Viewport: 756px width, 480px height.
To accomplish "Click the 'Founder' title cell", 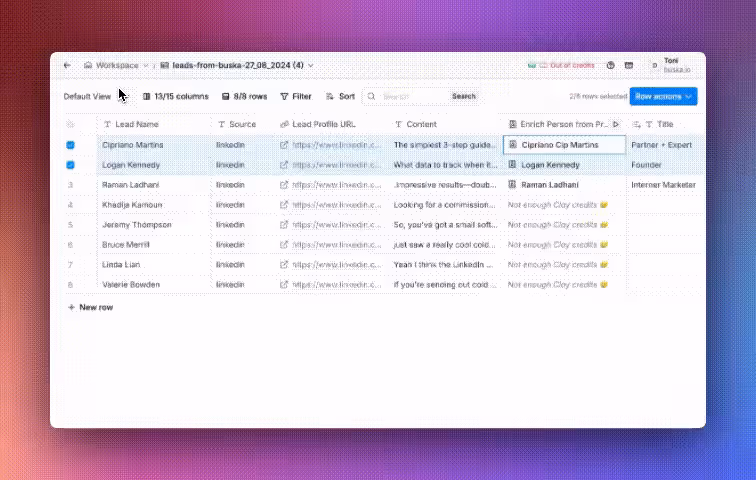I will [665, 165].
